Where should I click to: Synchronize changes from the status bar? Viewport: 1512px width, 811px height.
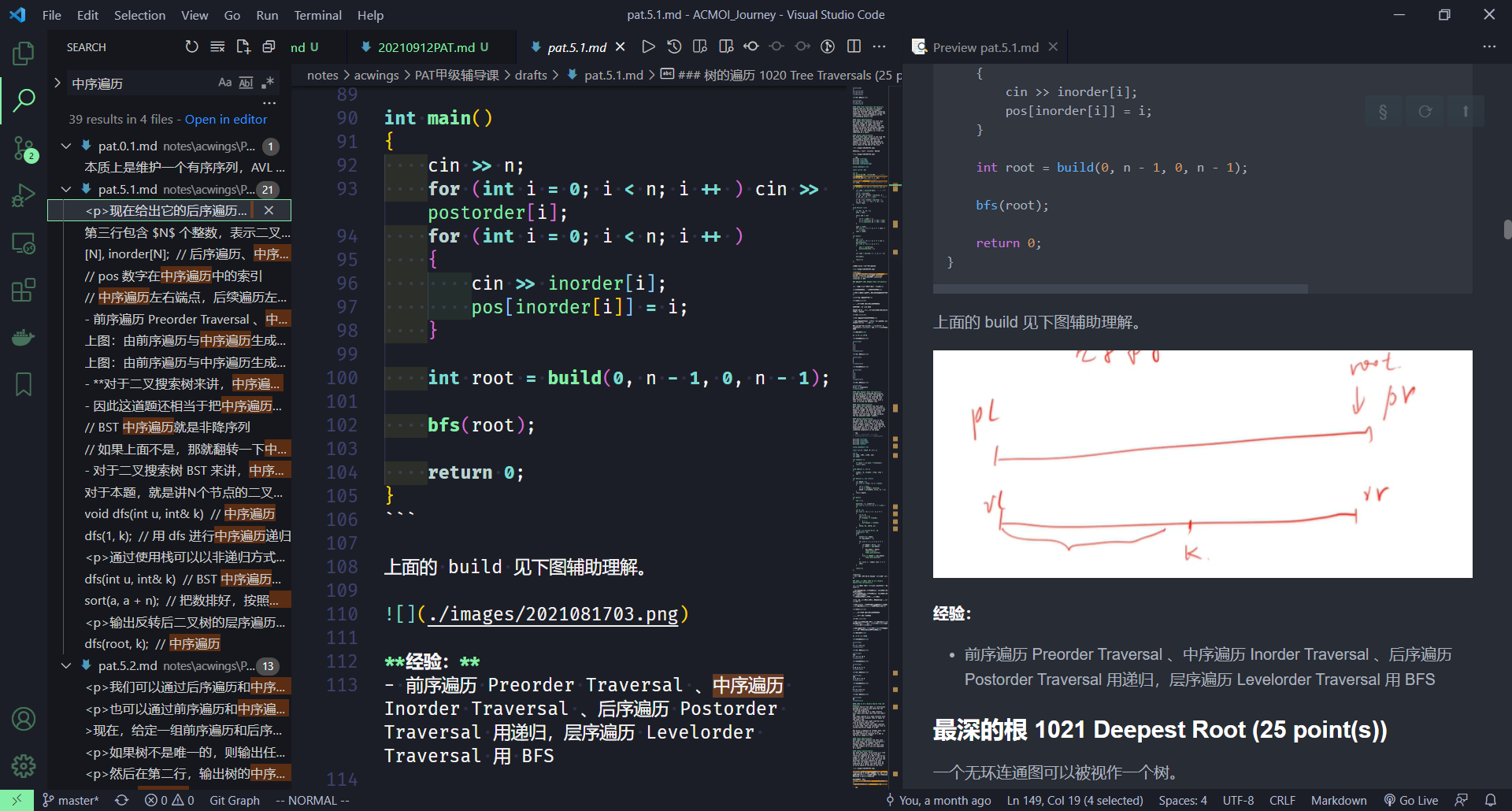[121, 800]
